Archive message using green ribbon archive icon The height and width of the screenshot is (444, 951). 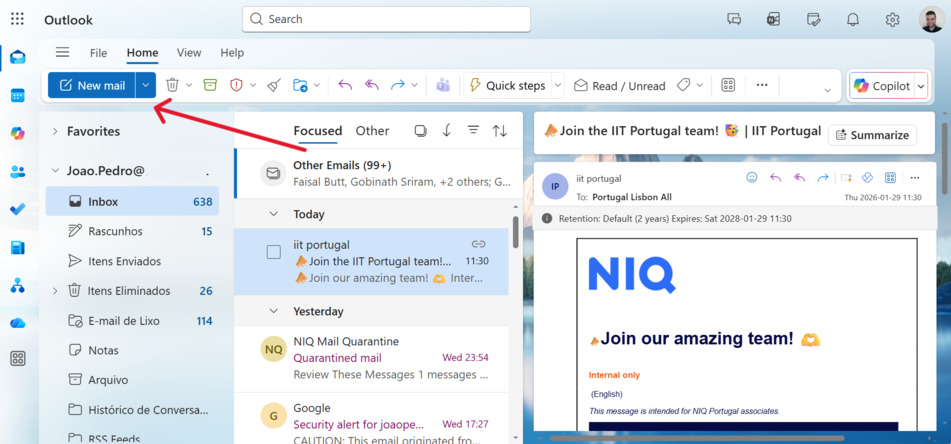click(210, 86)
